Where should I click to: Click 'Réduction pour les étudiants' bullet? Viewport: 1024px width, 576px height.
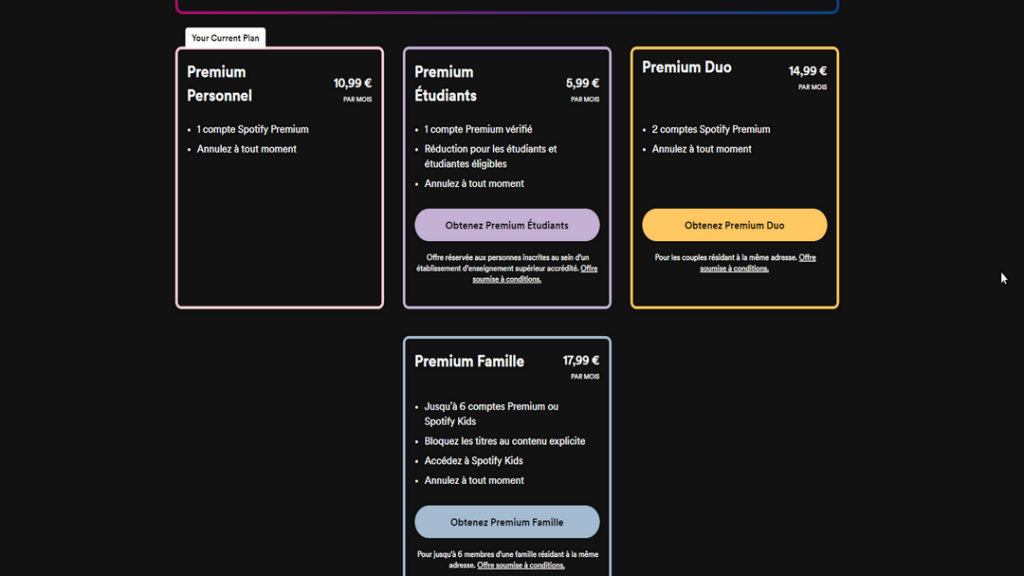pos(490,156)
